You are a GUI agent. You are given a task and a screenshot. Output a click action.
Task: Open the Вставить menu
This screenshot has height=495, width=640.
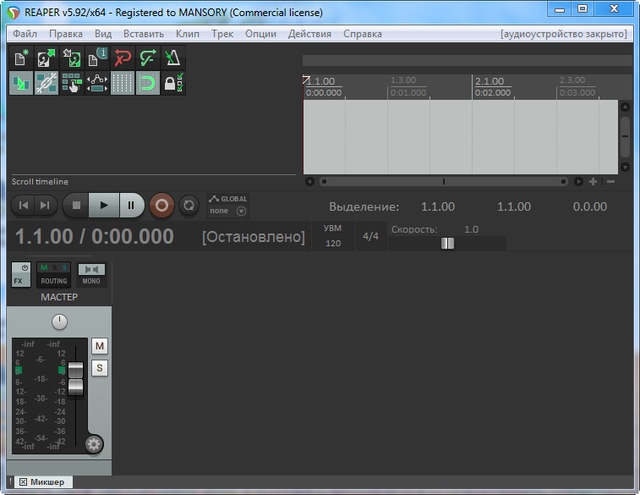pyautogui.click(x=143, y=33)
